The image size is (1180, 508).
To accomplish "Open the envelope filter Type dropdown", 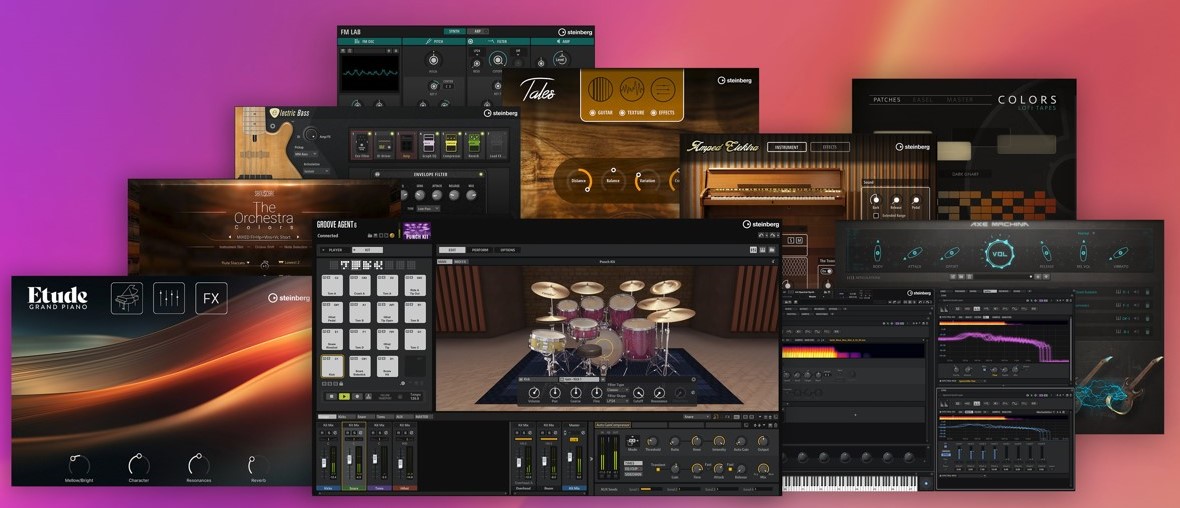I will [429, 208].
